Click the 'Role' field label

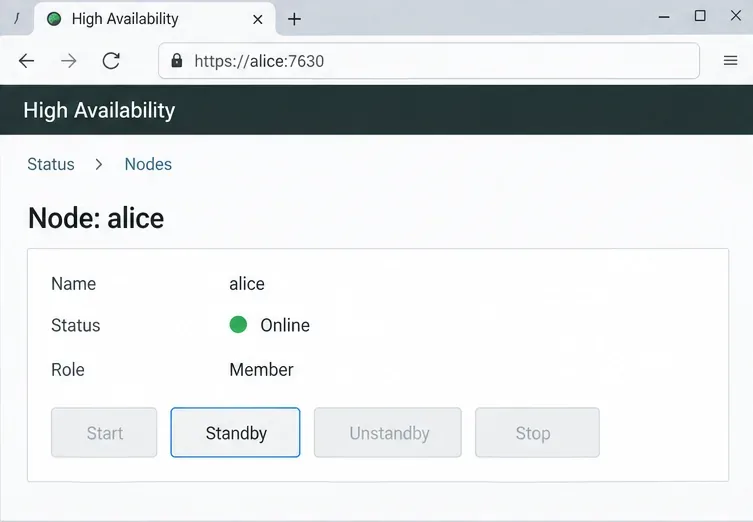68,370
